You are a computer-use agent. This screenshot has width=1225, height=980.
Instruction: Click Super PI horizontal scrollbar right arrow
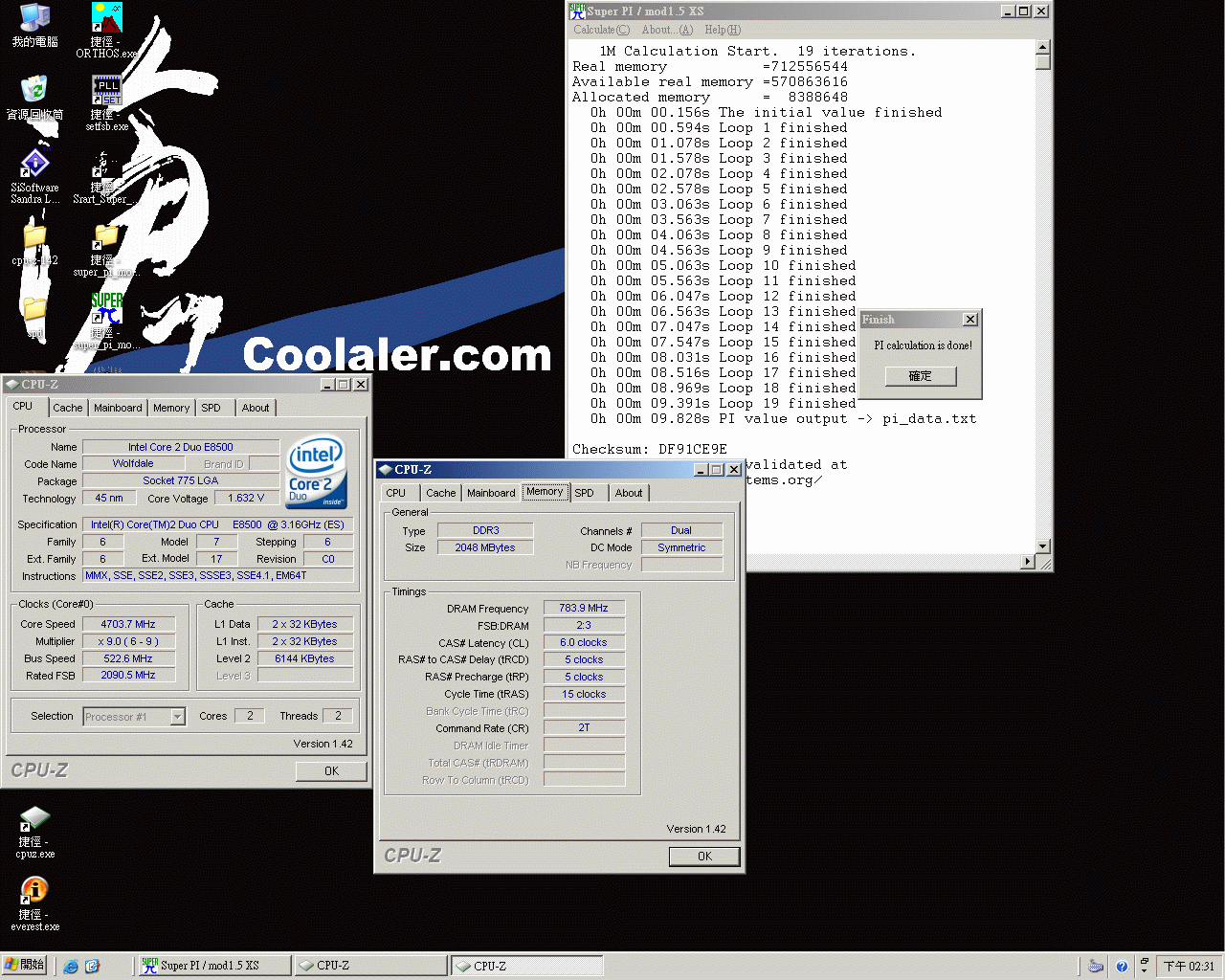tap(1029, 562)
